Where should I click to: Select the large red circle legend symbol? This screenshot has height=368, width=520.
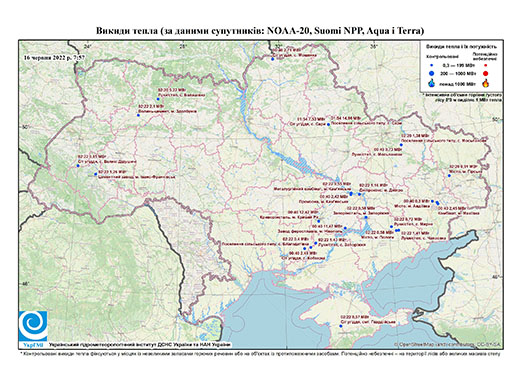click(x=485, y=73)
